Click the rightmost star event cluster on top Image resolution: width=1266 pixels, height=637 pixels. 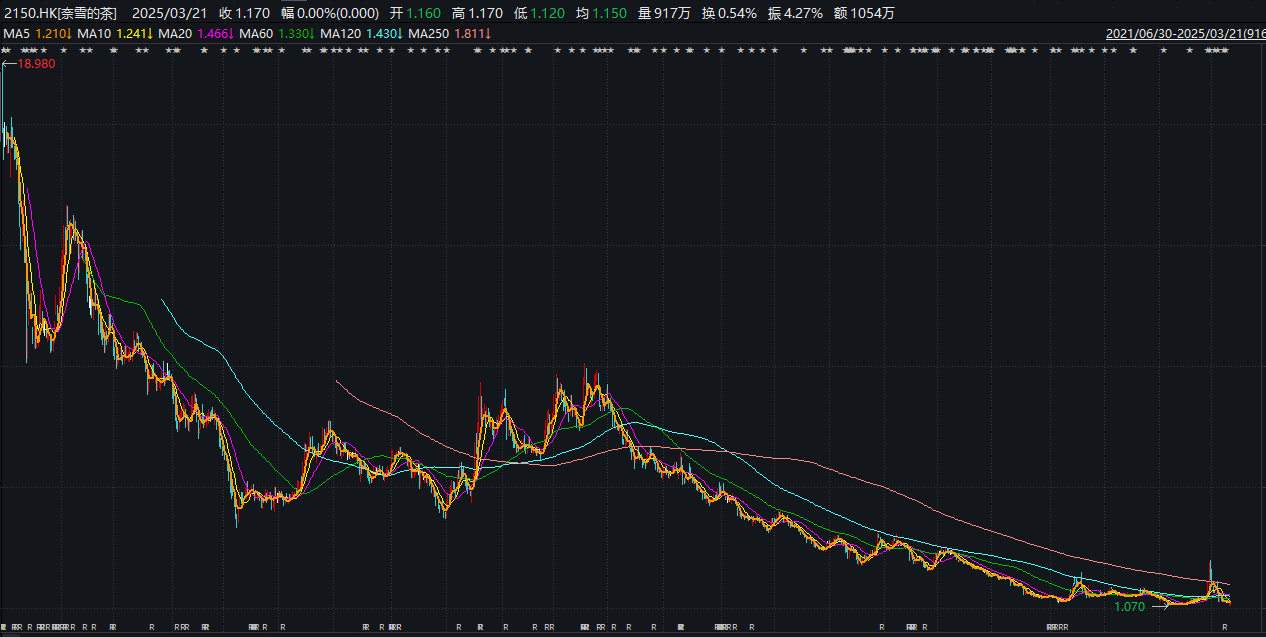point(1216,50)
